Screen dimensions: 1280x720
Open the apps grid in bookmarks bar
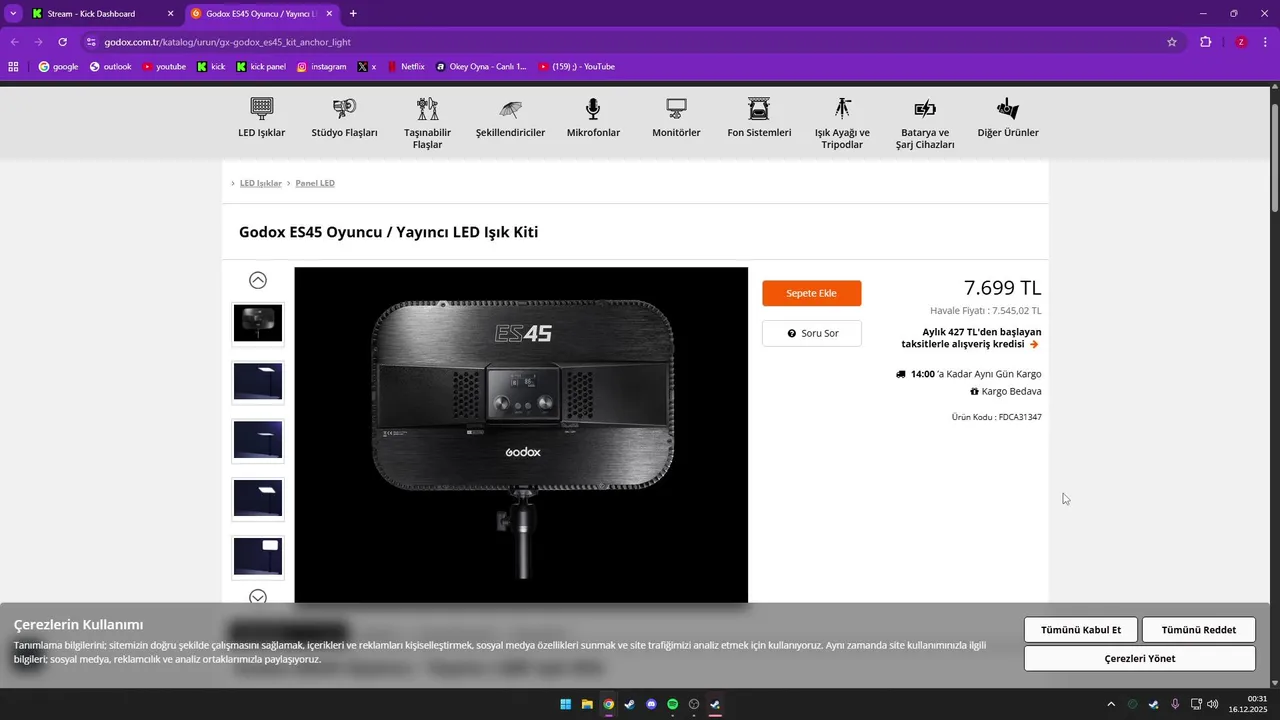click(13, 67)
